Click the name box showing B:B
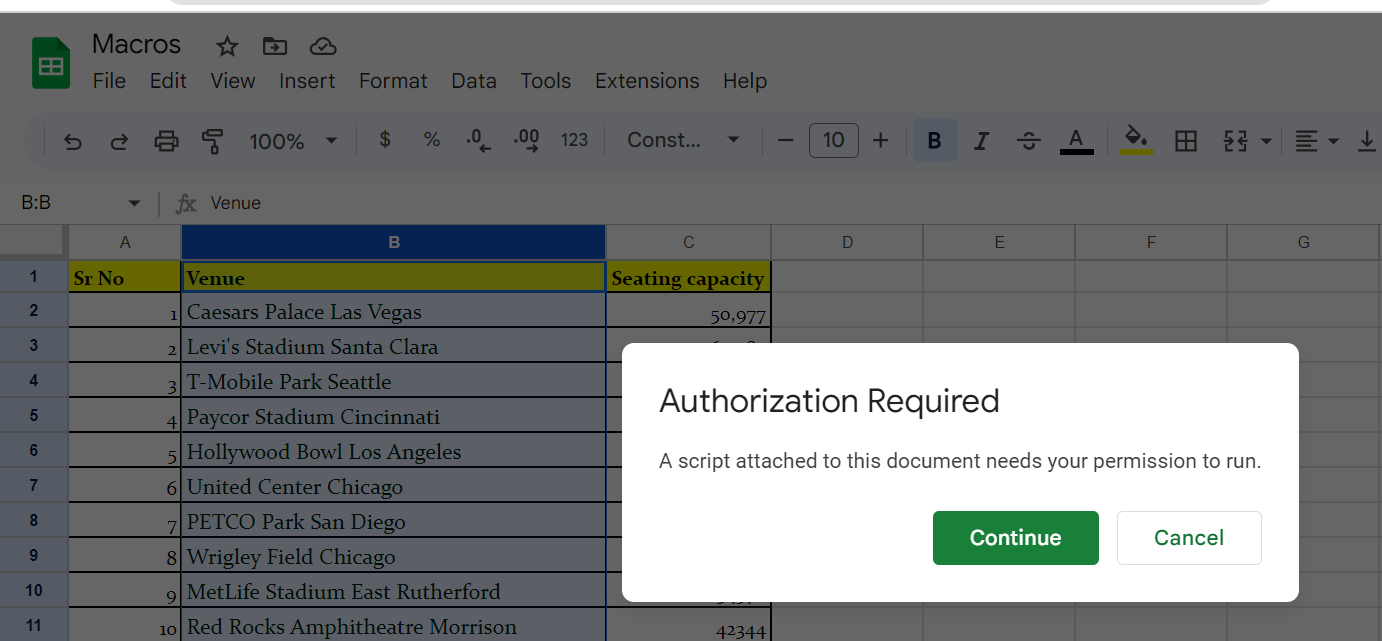The width and height of the screenshot is (1382, 641). 68,203
